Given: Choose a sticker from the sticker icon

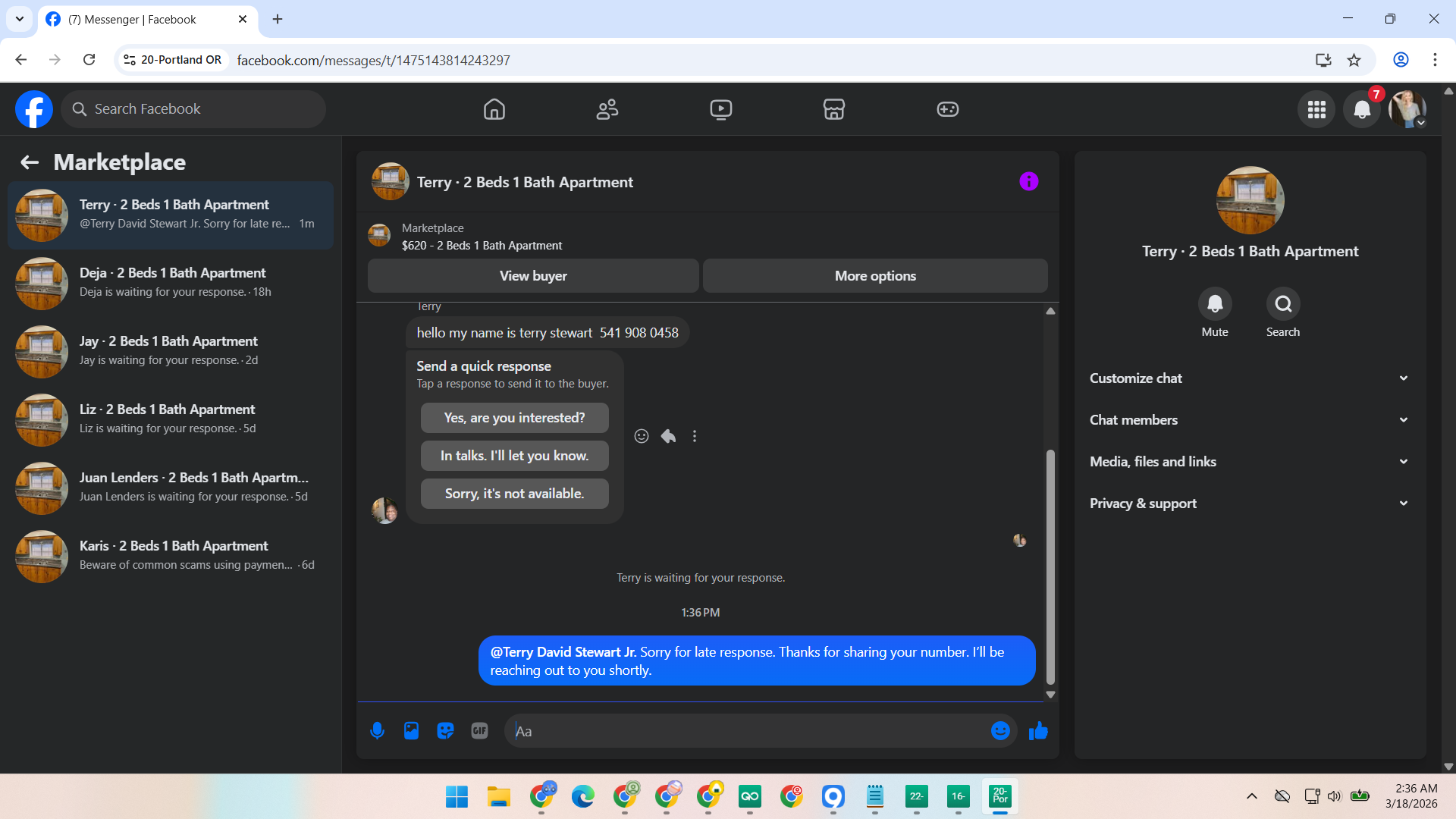Looking at the screenshot, I should point(445,731).
